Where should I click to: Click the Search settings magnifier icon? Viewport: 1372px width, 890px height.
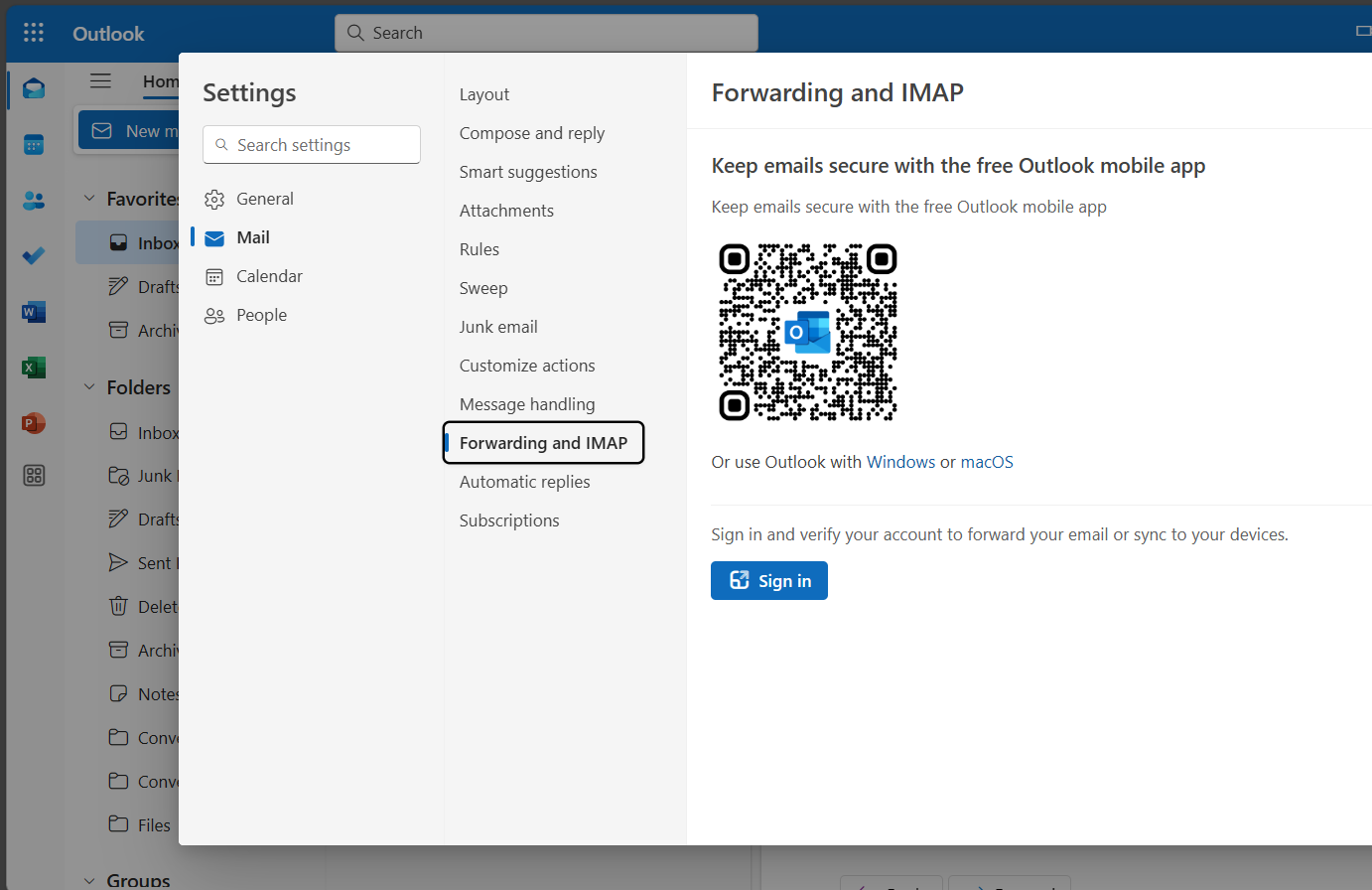(222, 145)
